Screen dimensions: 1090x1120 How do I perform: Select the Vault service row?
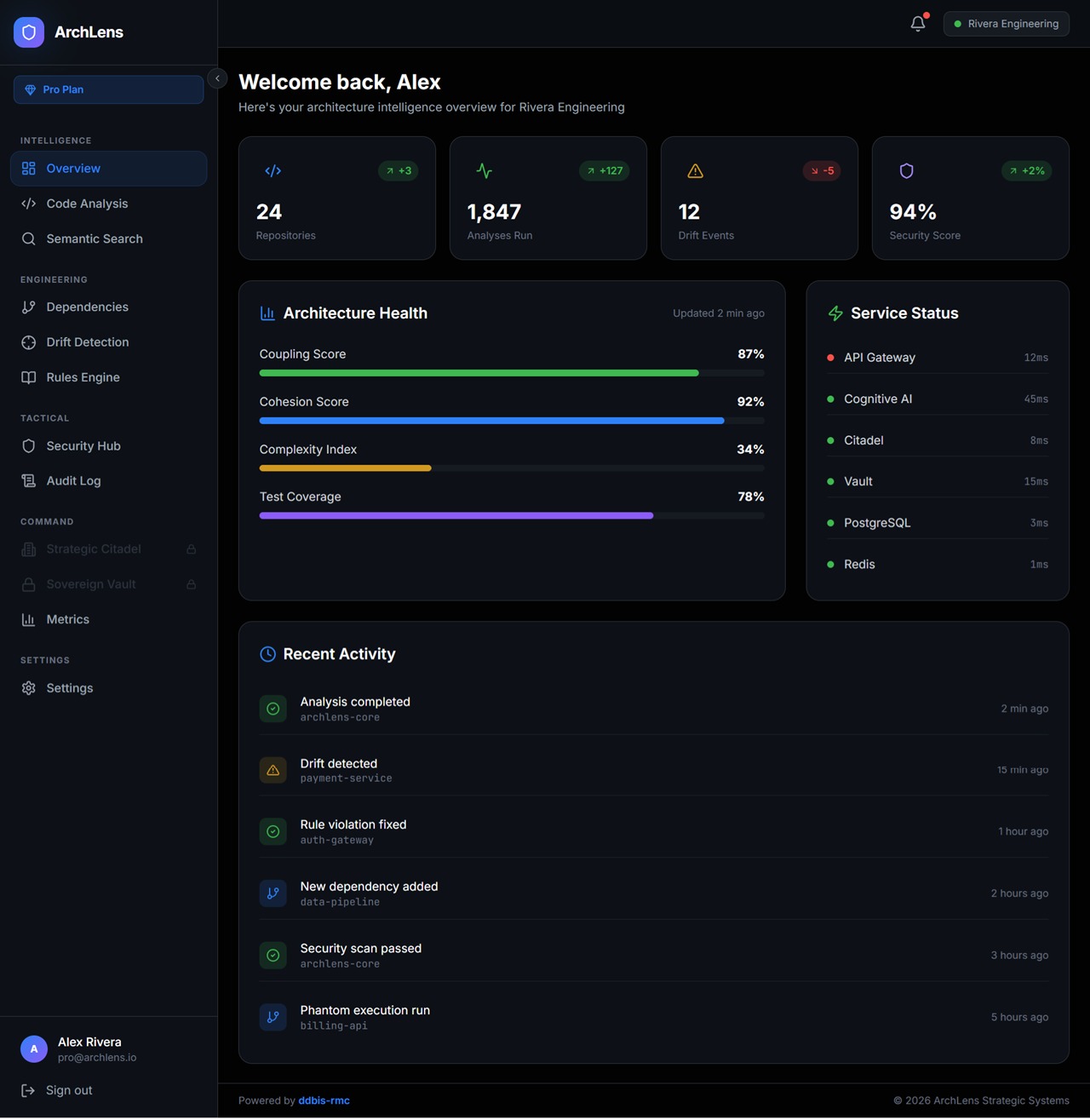tap(938, 481)
